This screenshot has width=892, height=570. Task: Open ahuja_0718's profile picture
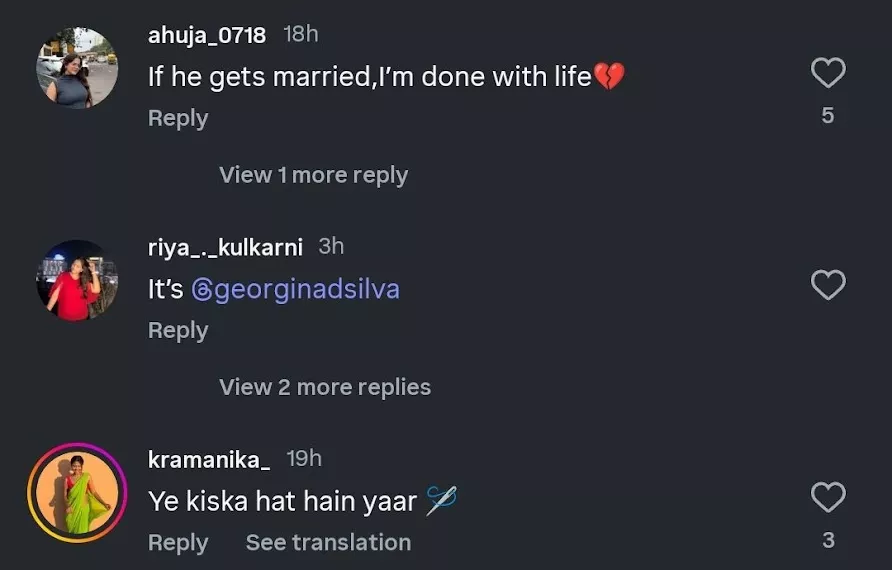77,68
